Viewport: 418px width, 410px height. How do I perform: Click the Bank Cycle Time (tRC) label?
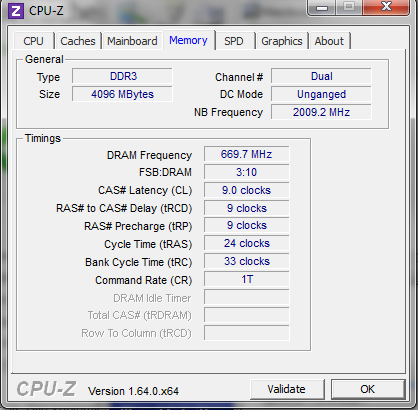coord(139,262)
